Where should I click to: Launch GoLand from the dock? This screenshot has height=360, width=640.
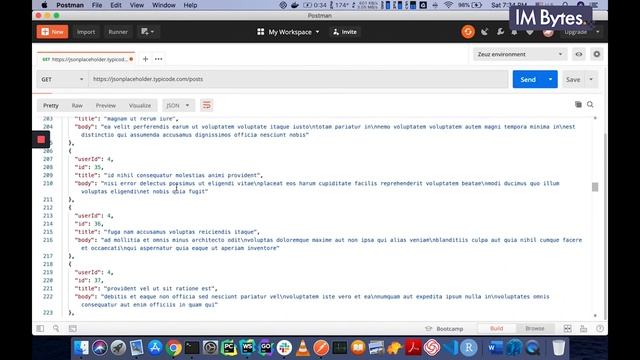tap(266, 348)
